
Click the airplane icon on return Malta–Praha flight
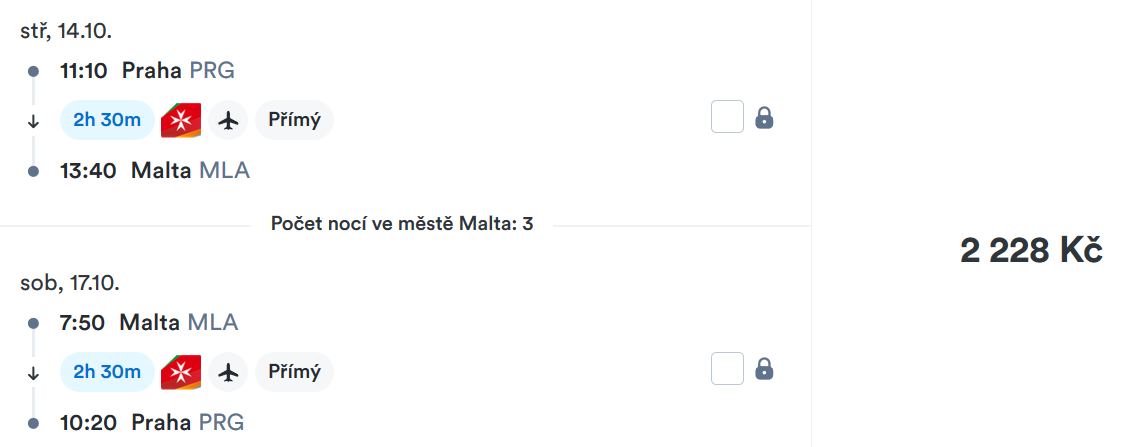point(229,372)
